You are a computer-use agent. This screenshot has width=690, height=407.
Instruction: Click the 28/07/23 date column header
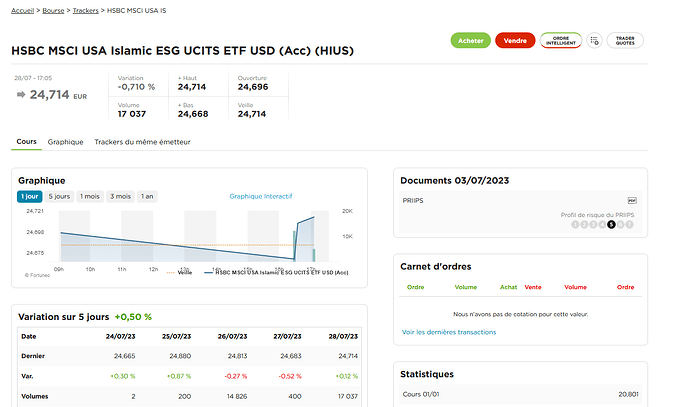(x=343, y=337)
